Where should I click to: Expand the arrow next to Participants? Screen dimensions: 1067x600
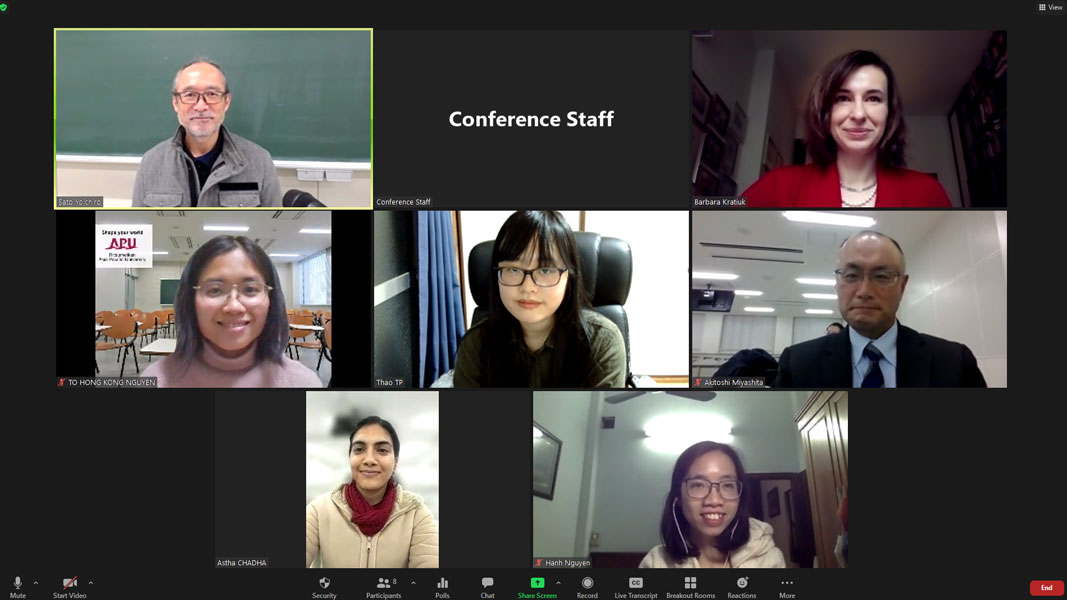tap(413, 583)
